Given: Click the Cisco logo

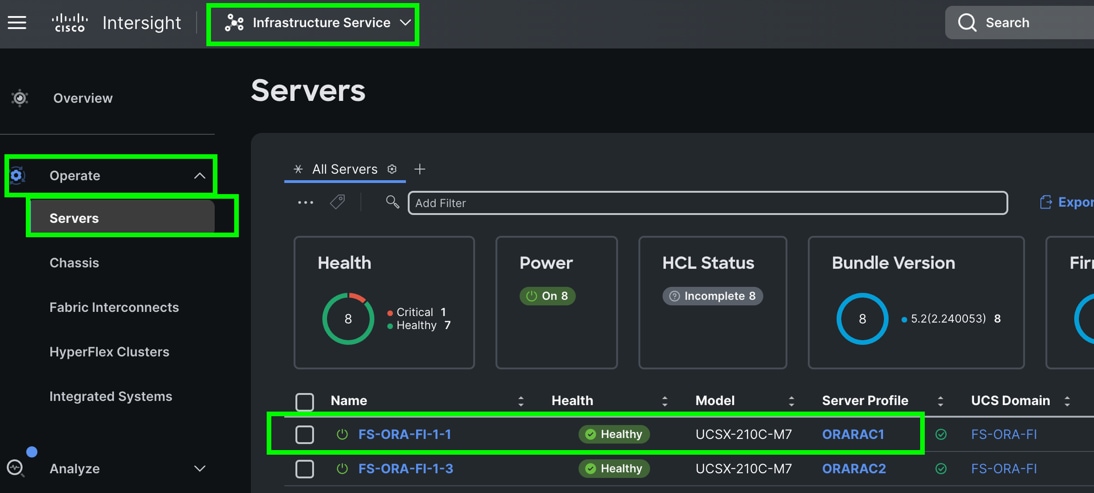Looking at the screenshot, I should click(x=70, y=22).
